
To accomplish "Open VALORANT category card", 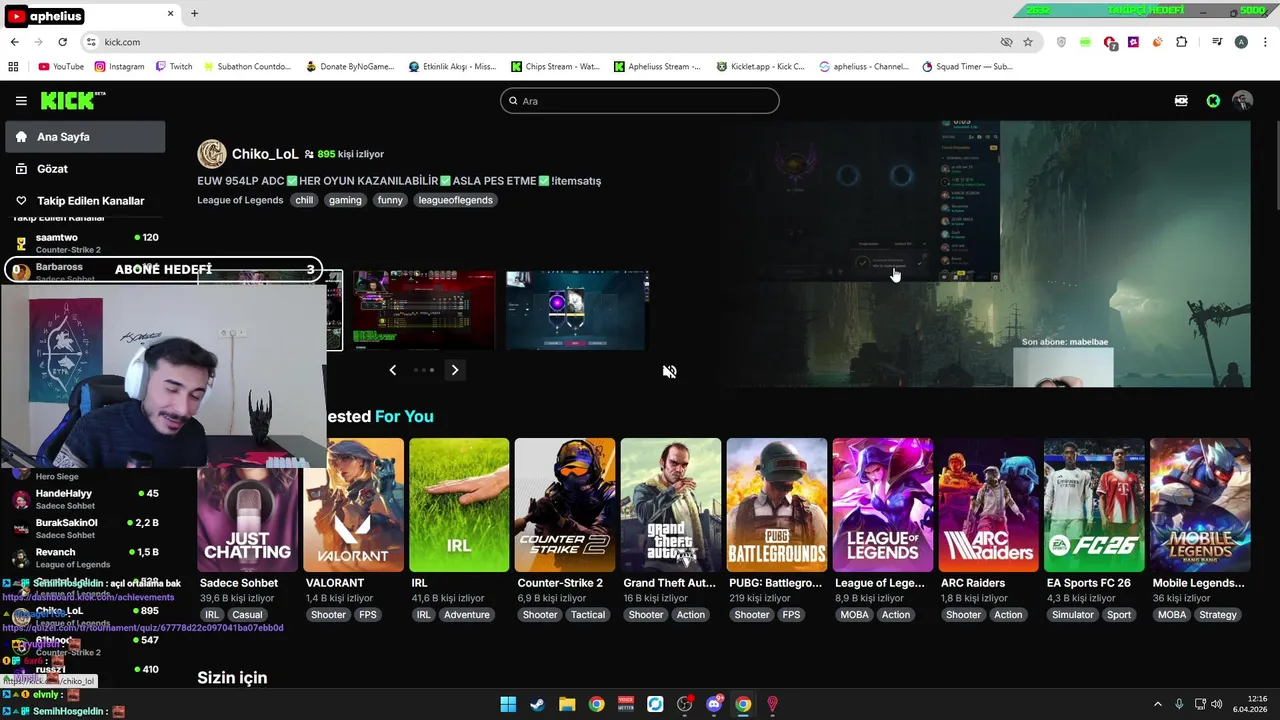I will coord(353,505).
